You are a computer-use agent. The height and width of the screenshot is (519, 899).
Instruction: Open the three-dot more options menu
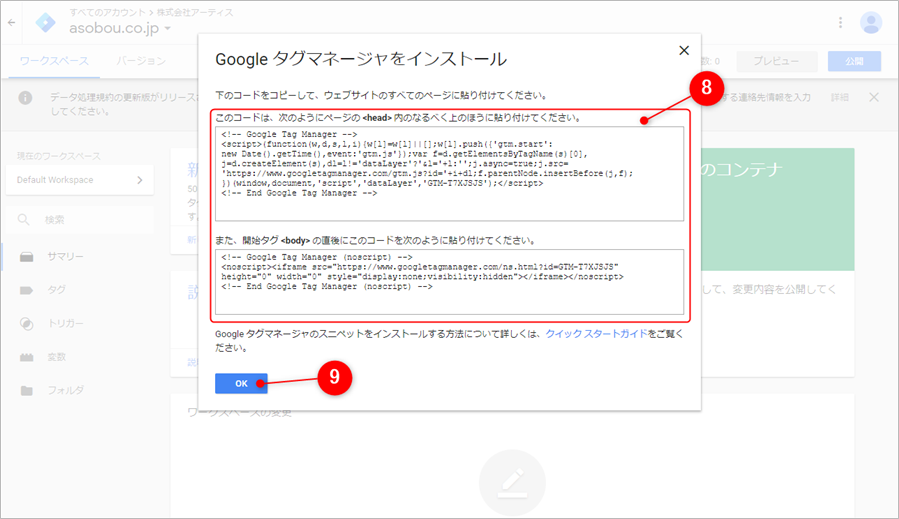(x=841, y=22)
